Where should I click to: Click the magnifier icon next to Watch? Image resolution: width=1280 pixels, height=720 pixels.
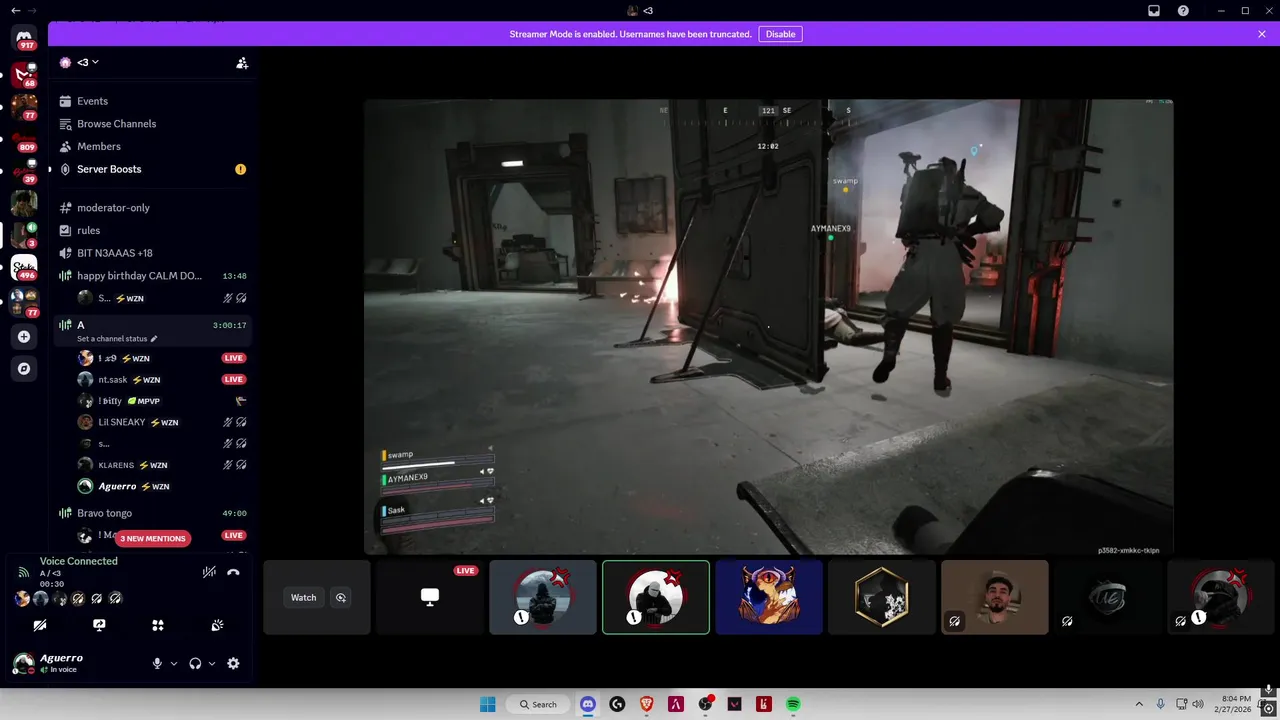[x=341, y=598]
